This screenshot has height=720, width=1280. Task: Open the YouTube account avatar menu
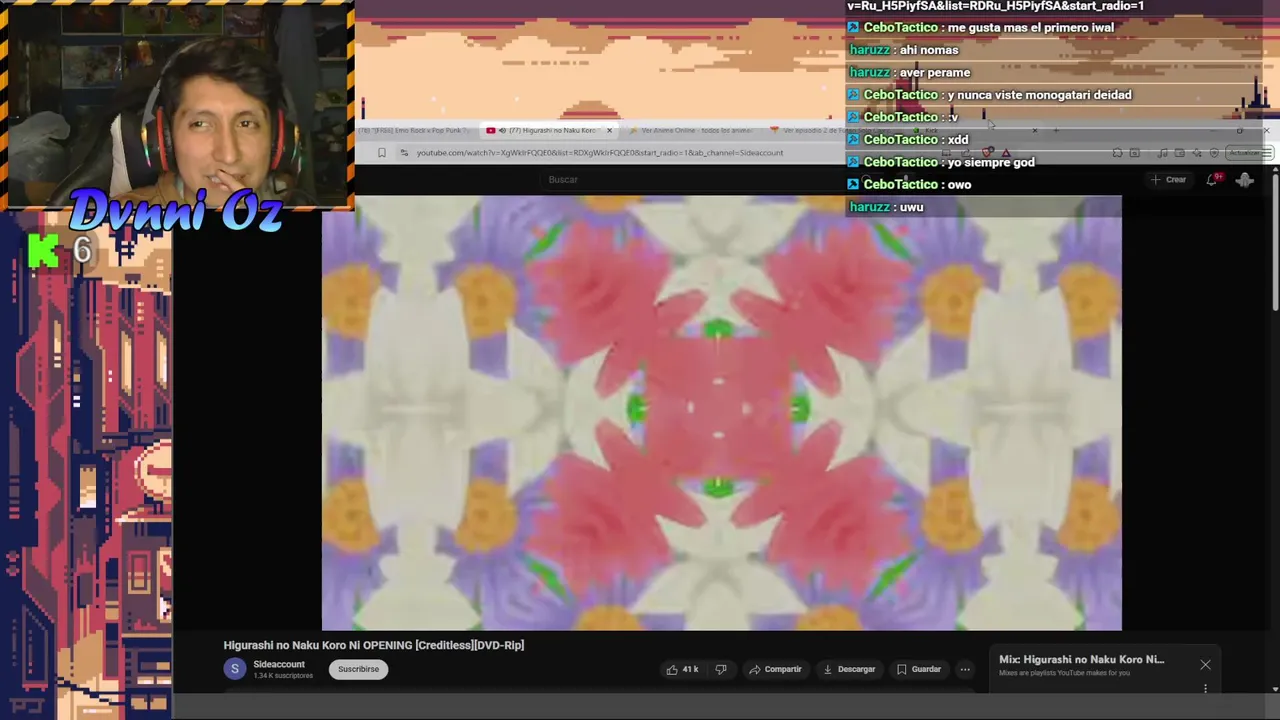pyautogui.click(x=1245, y=180)
